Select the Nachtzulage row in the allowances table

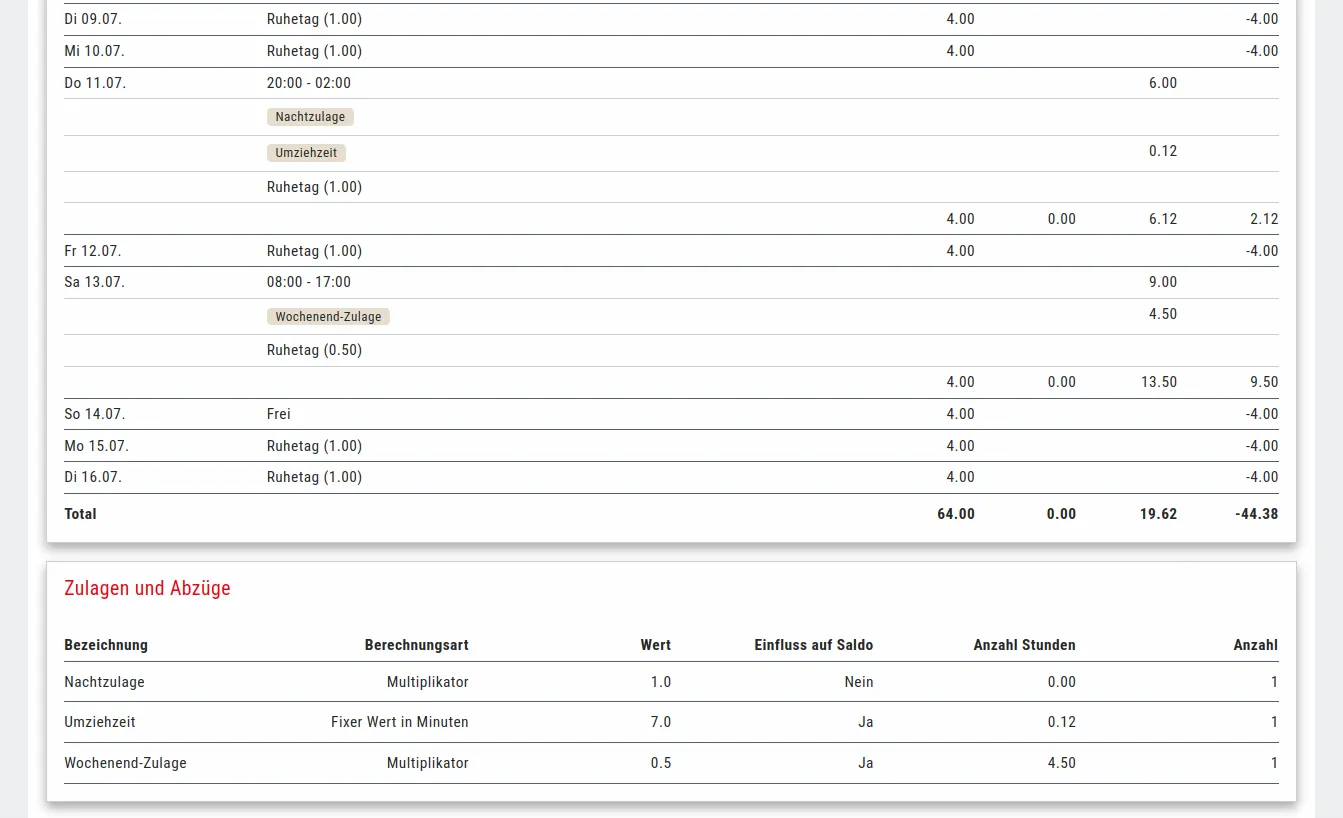coord(105,682)
